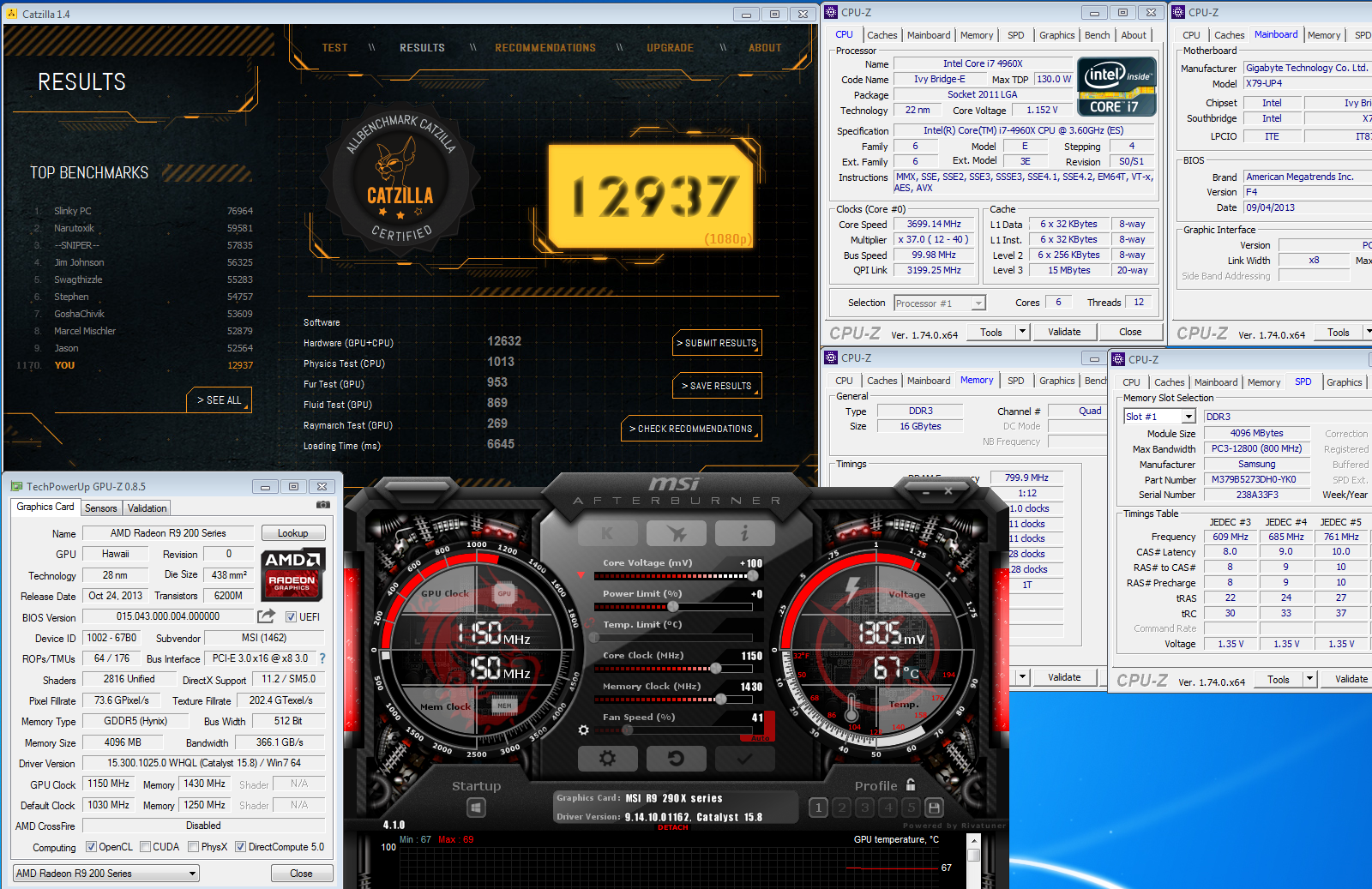Switch to Catzilla ABOUT tab

765,48
